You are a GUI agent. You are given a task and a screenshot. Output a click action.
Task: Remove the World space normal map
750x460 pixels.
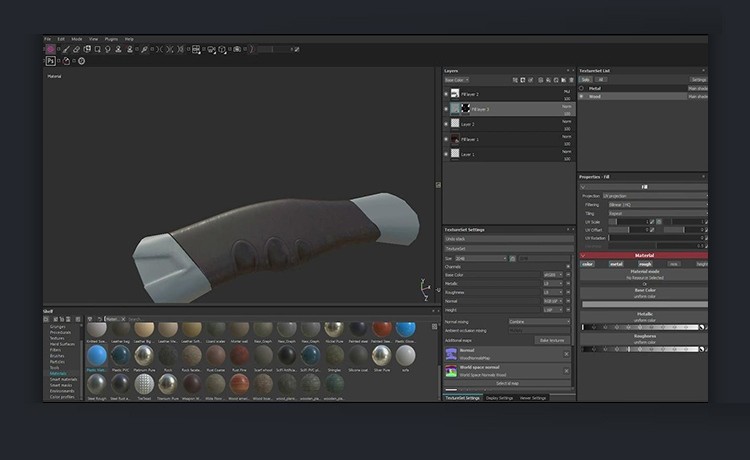point(566,371)
